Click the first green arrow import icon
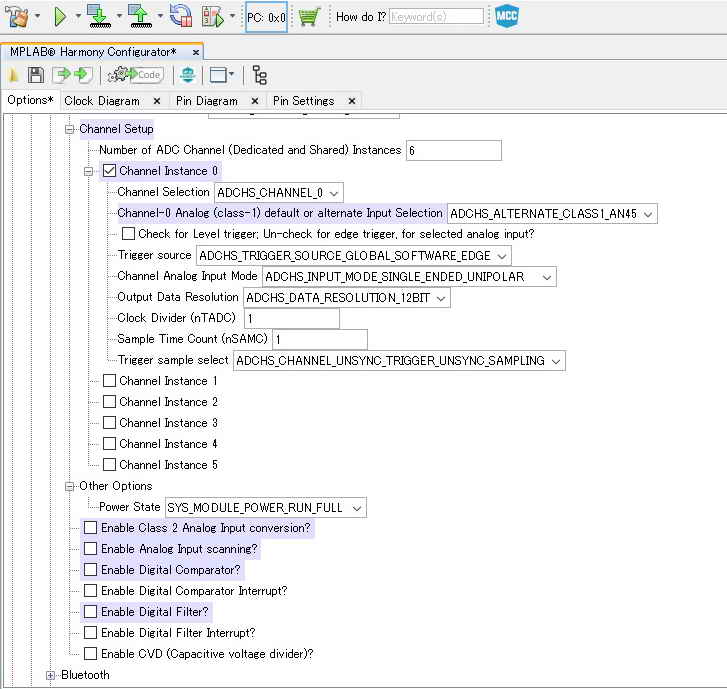Image resolution: width=727 pixels, height=689 pixels. [x=61, y=75]
